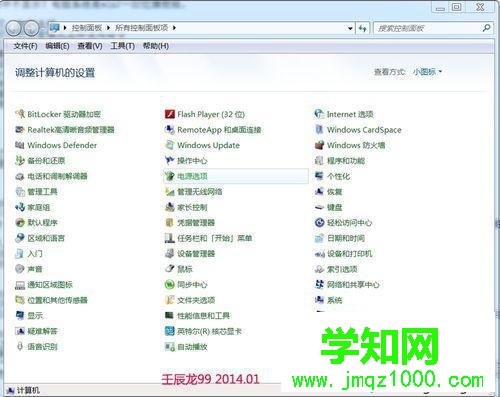Click the 程序和功能 icon

tap(319, 160)
